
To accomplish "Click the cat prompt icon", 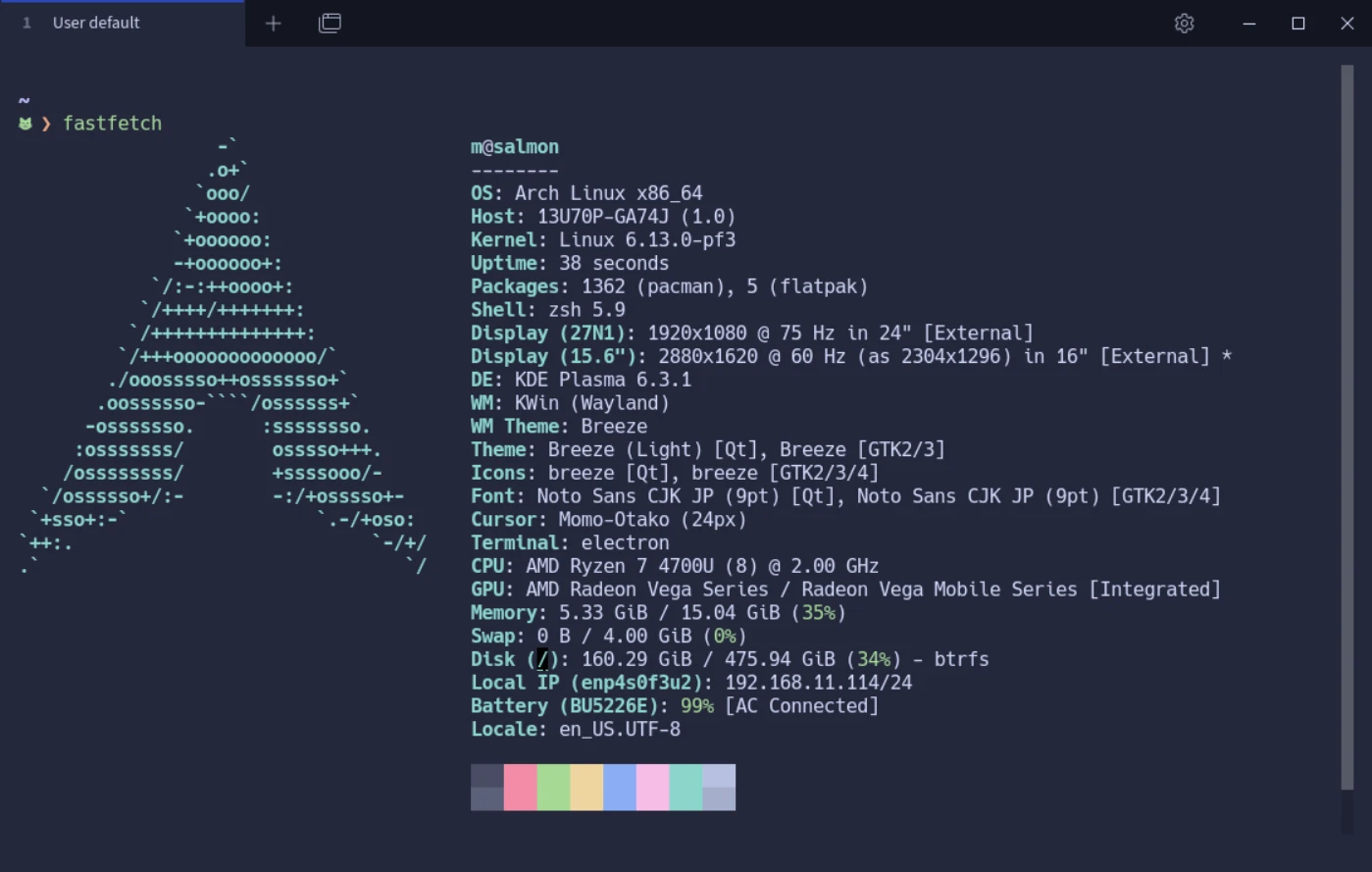I will 25,124.
